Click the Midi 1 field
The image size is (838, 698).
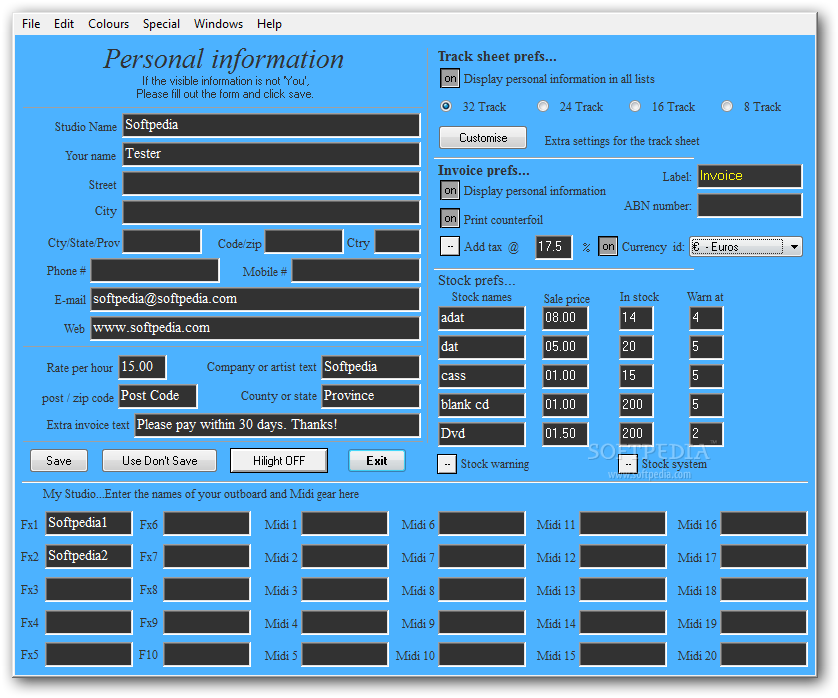[345, 523]
